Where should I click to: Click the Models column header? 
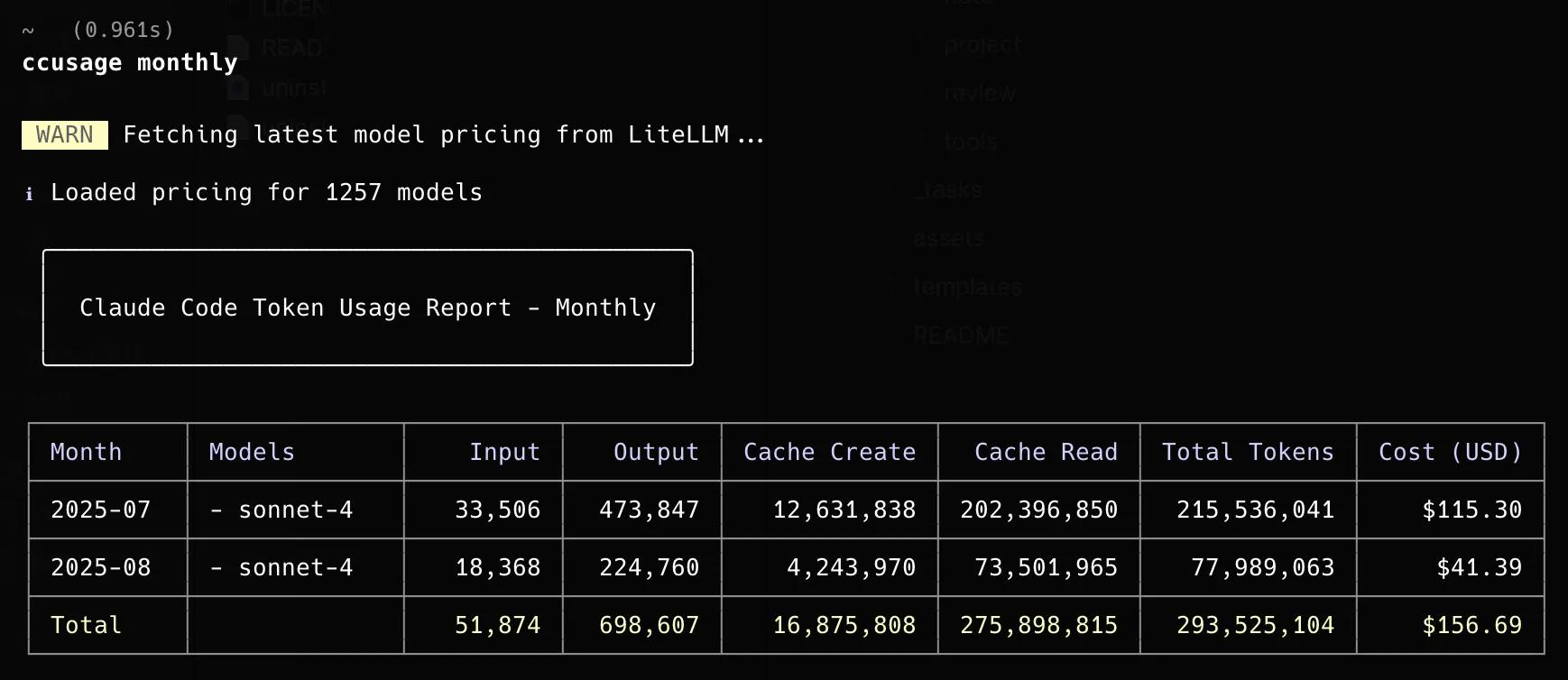click(x=252, y=452)
